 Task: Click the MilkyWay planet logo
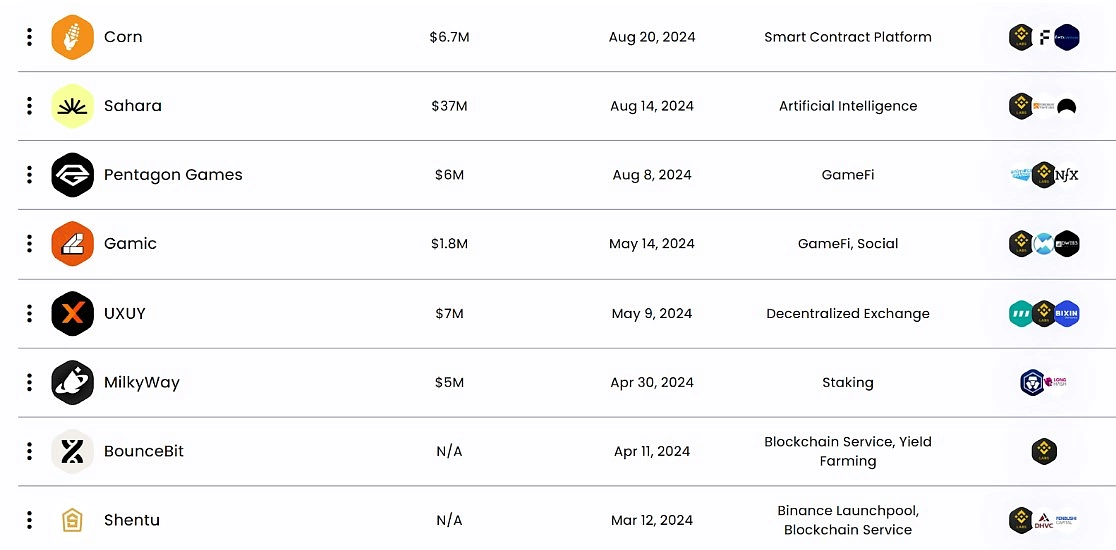pos(73,383)
